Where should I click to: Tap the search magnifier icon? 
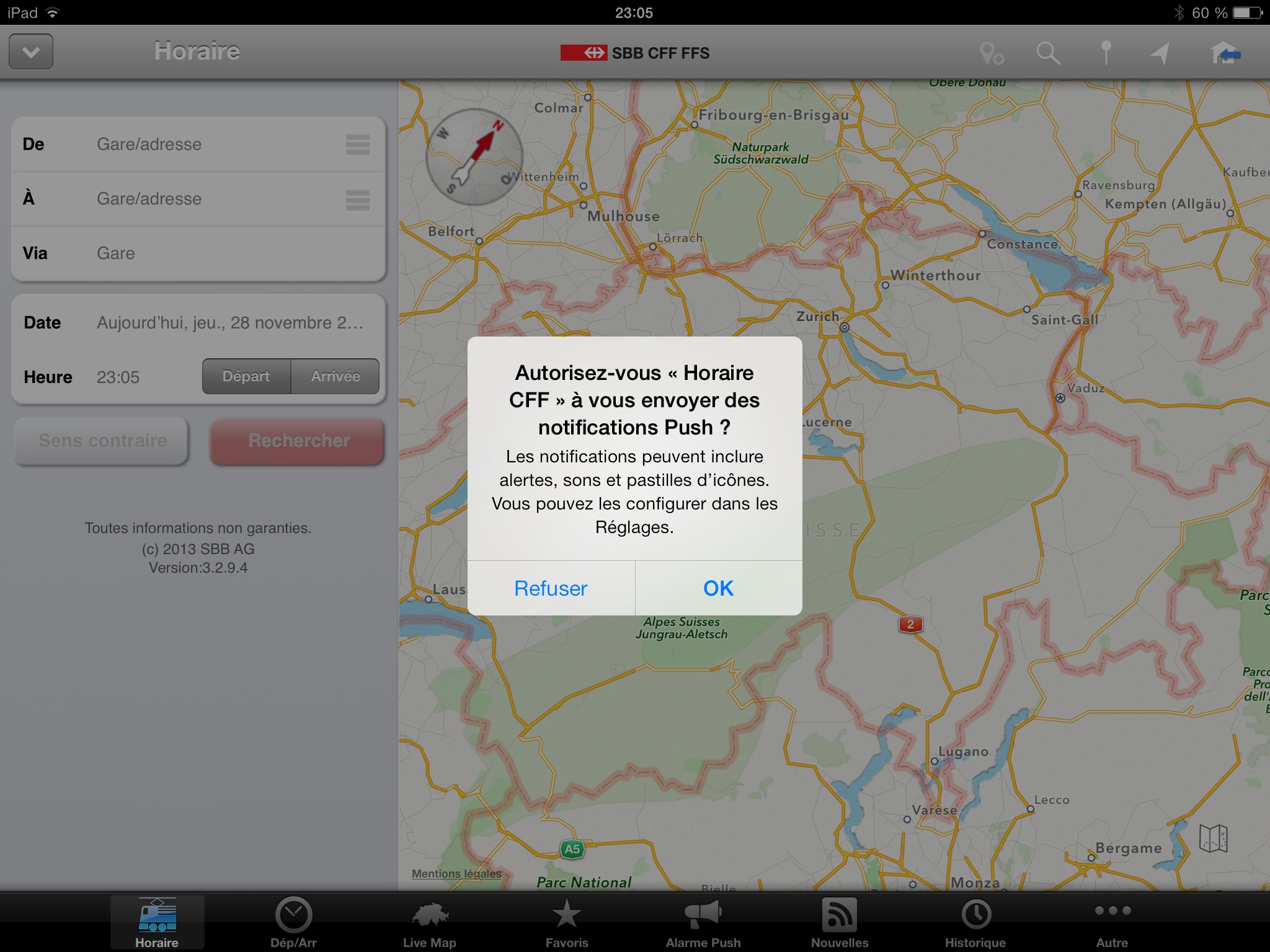(1048, 53)
